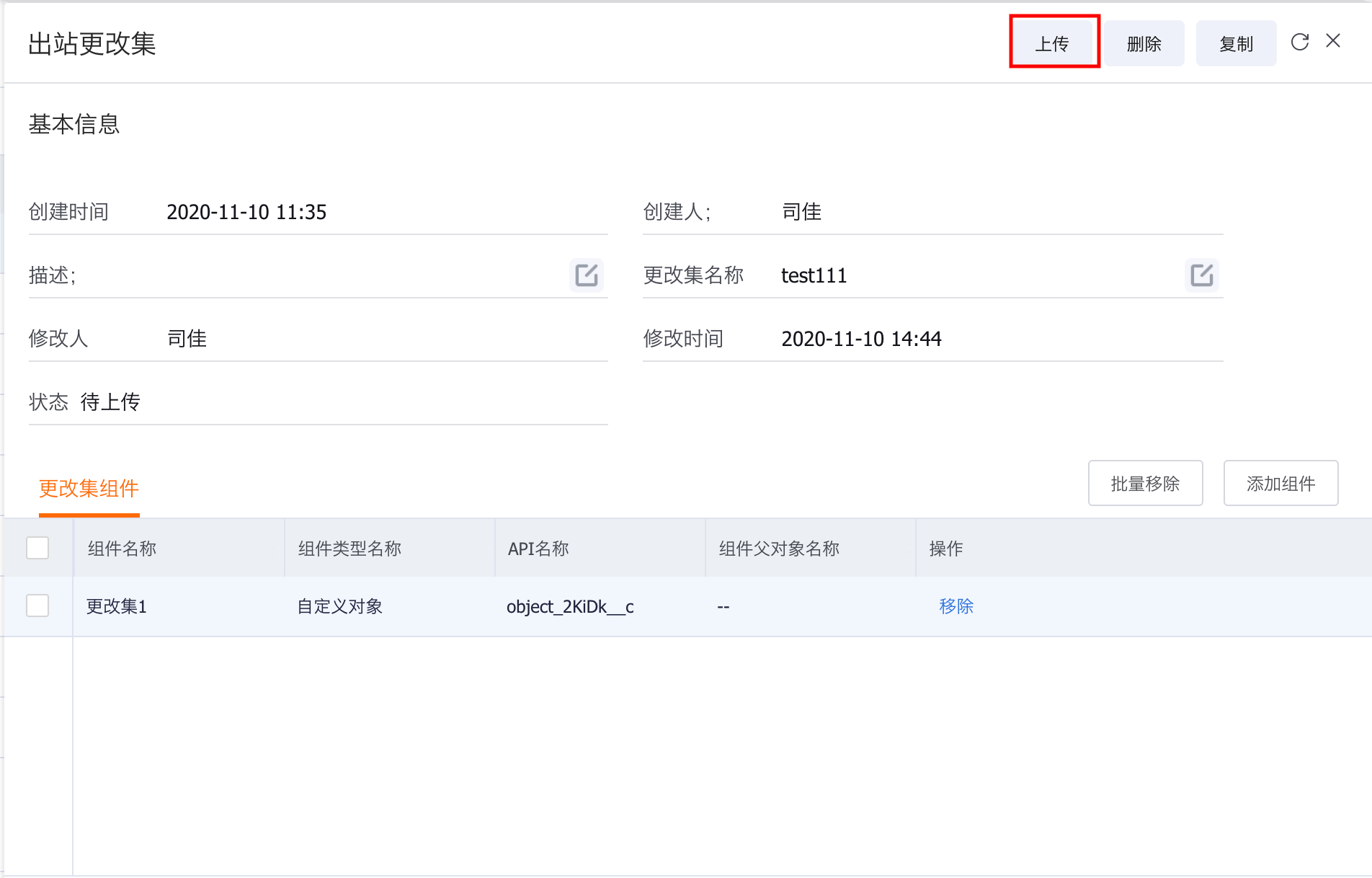The height and width of the screenshot is (878, 1372).
Task: Open the edit icon next to 描述
Action: point(587,275)
